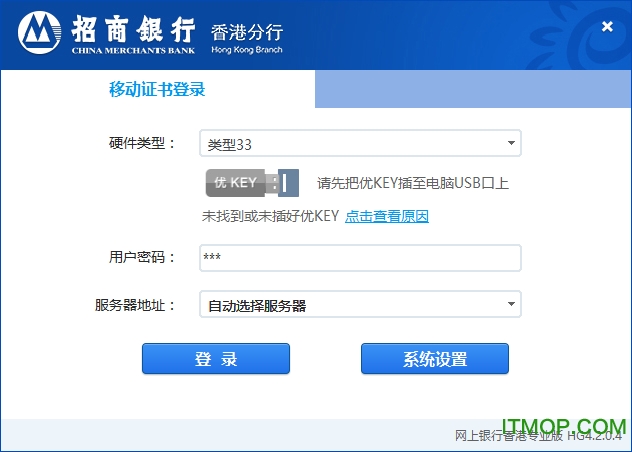Screen dimensions: 632x452
Task: Click the arrow on the hardware type combo box
Action: (510, 144)
